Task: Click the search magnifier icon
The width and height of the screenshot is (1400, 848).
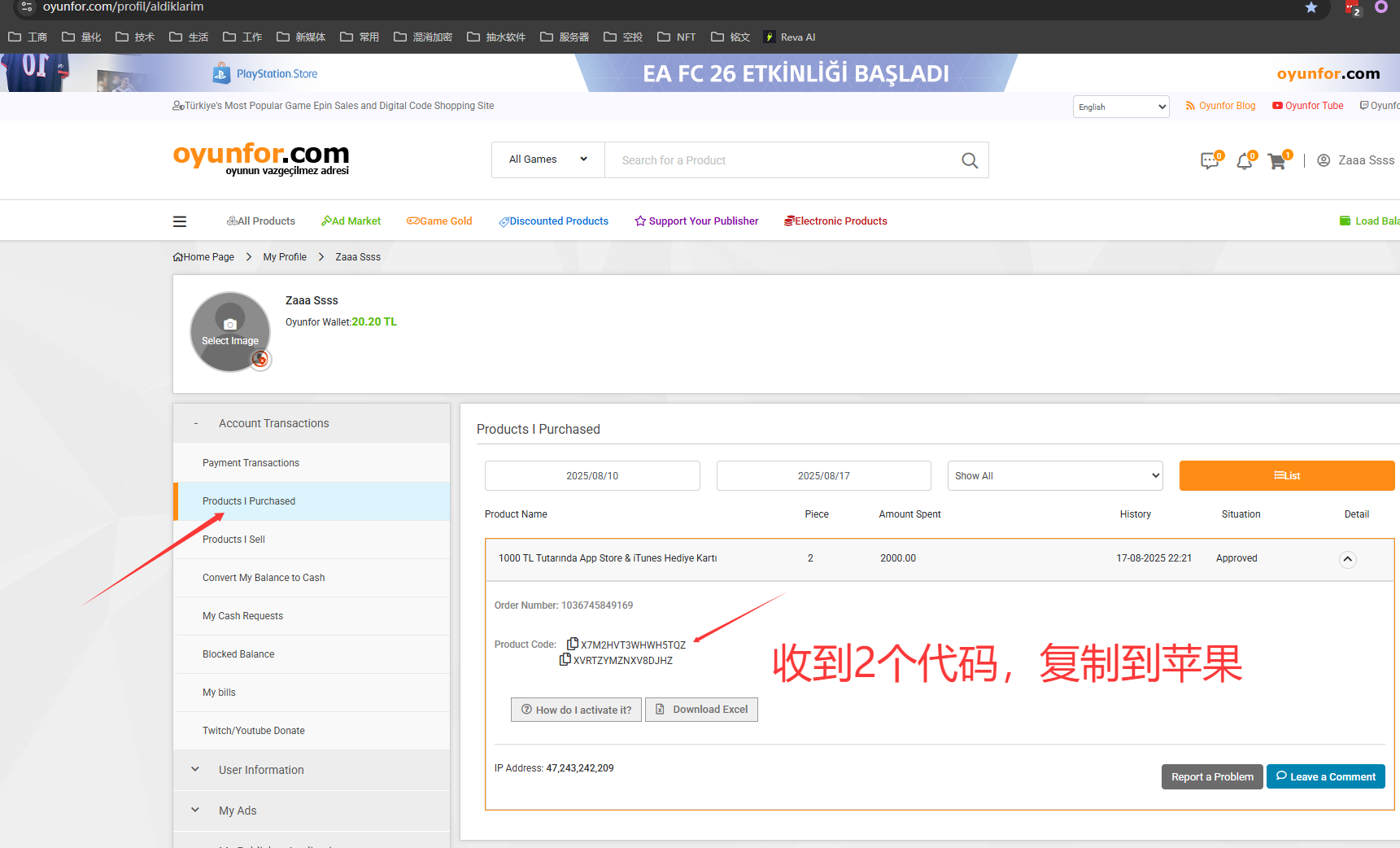Action: [x=969, y=160]
